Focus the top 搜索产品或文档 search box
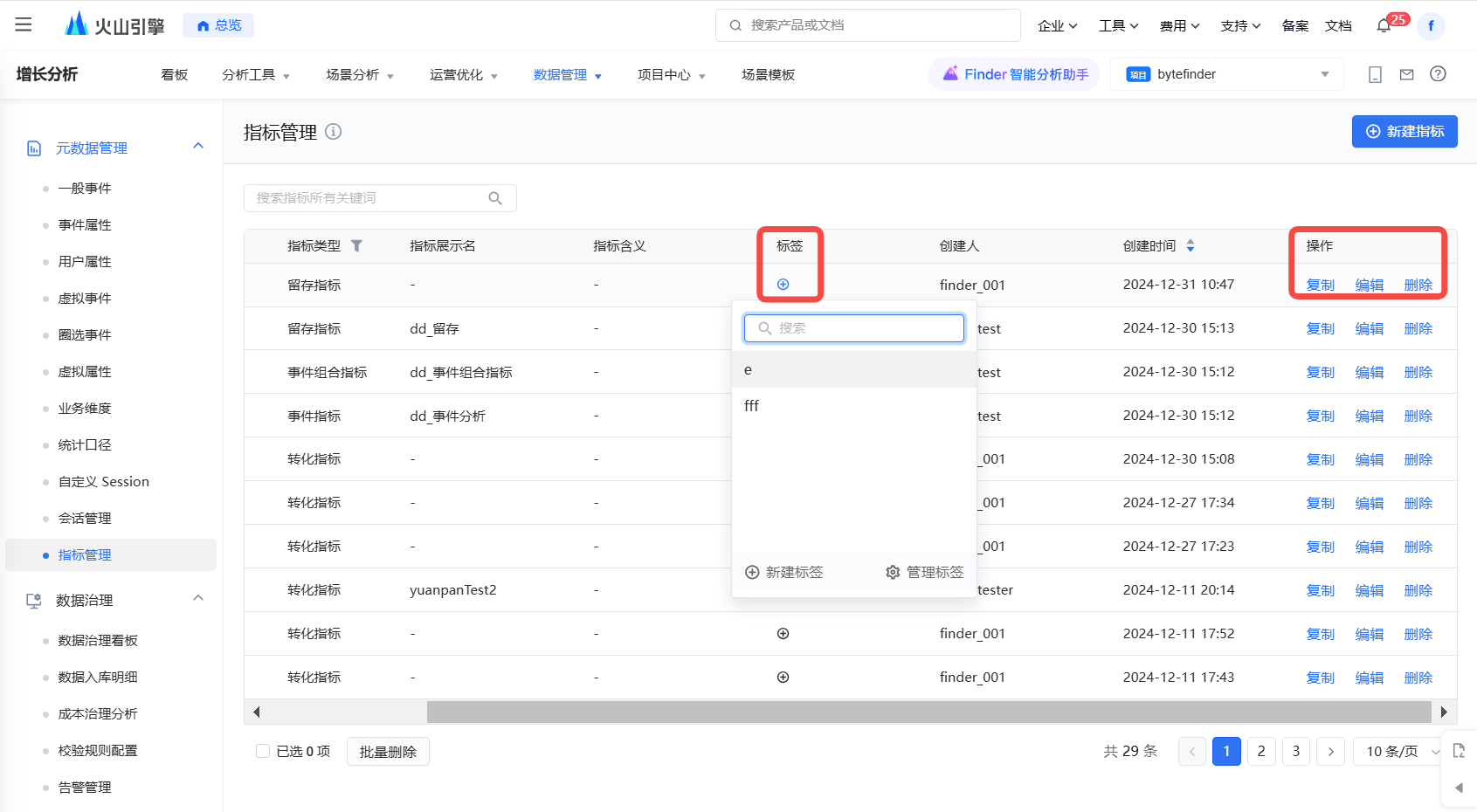Viewport: 1477px width, 812px height. point(868,25)
